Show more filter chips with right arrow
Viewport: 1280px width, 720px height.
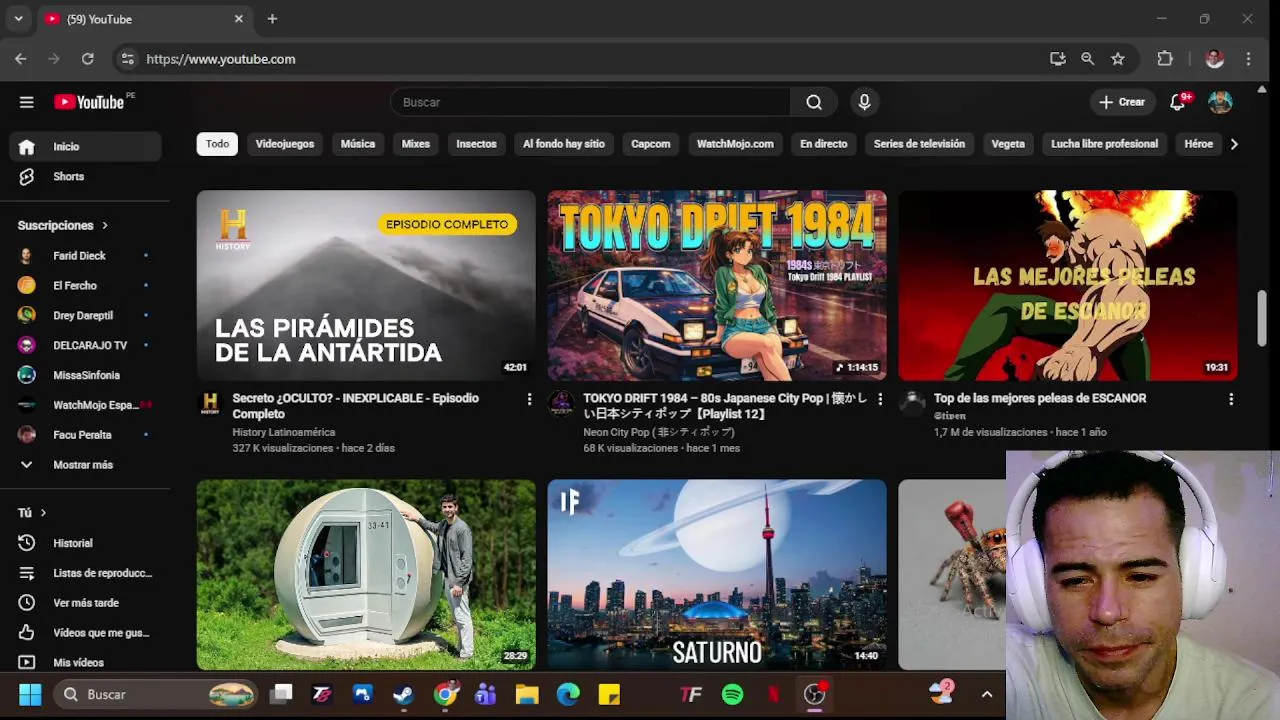pyautogui.click(x=1234, y=144)
